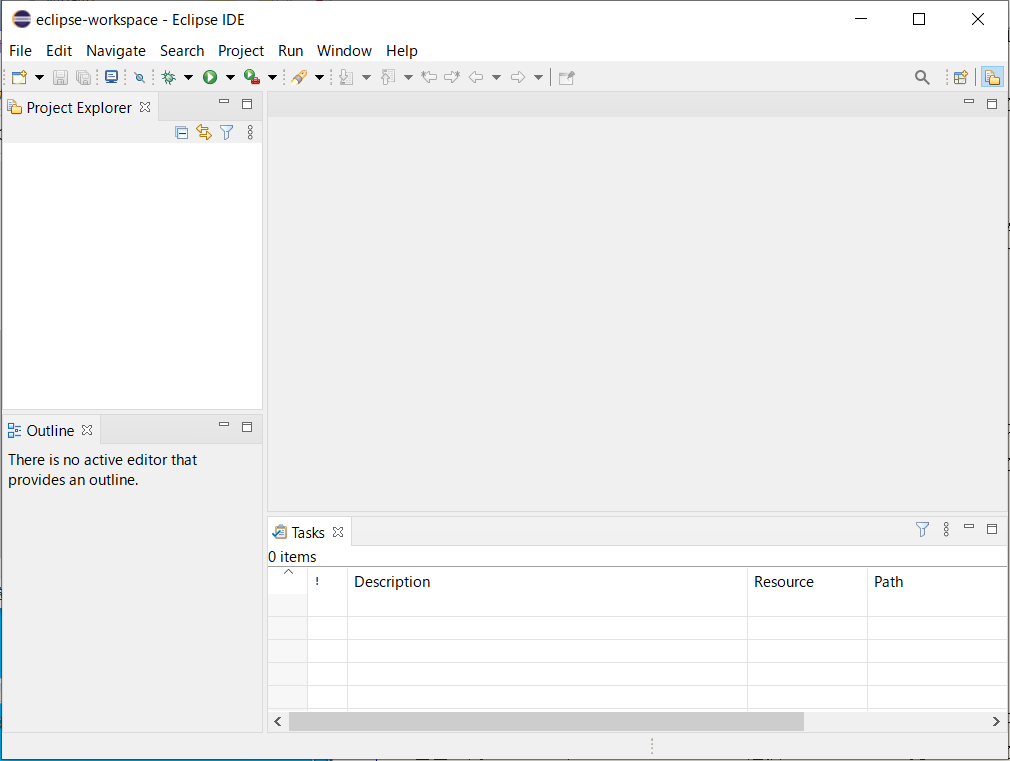Open the Search menu
1010x761 pixels.
[182, 51]
